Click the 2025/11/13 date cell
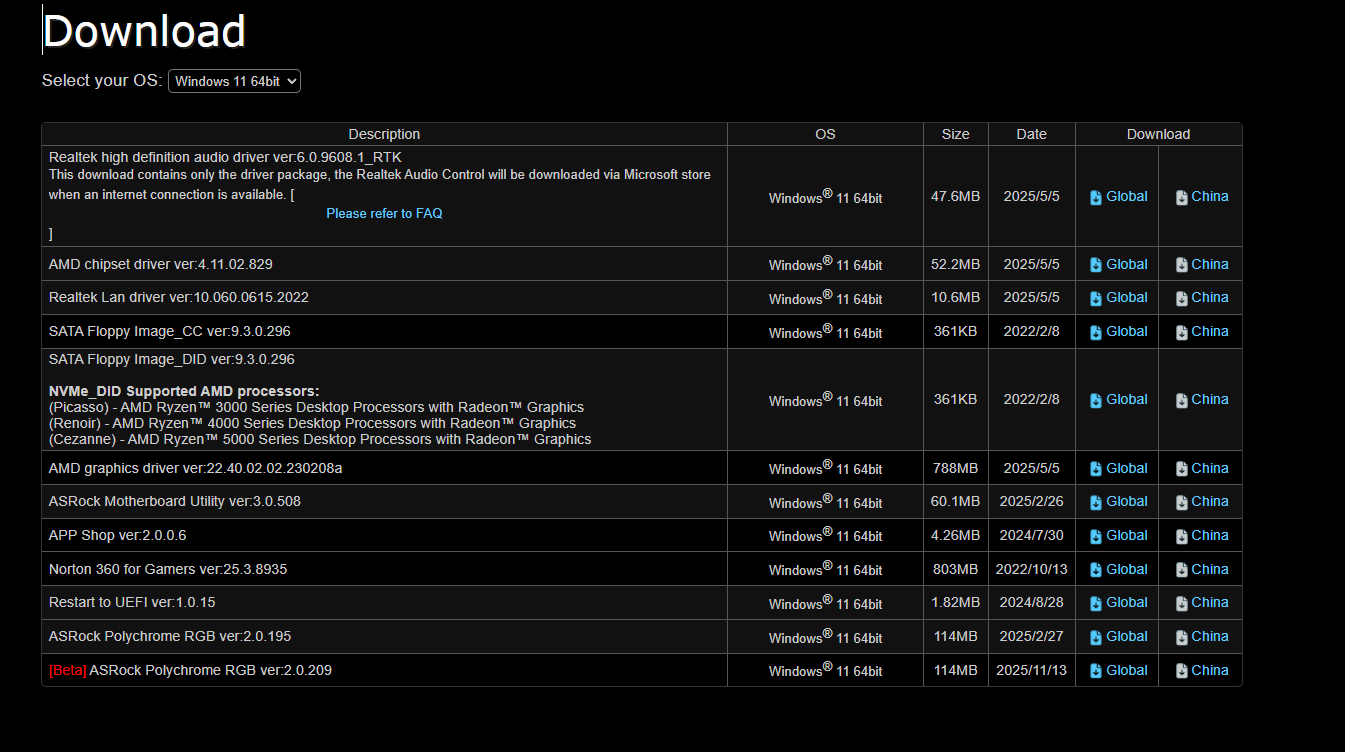The width and height of the screenshot is (1345, 752). [1032, 671]
